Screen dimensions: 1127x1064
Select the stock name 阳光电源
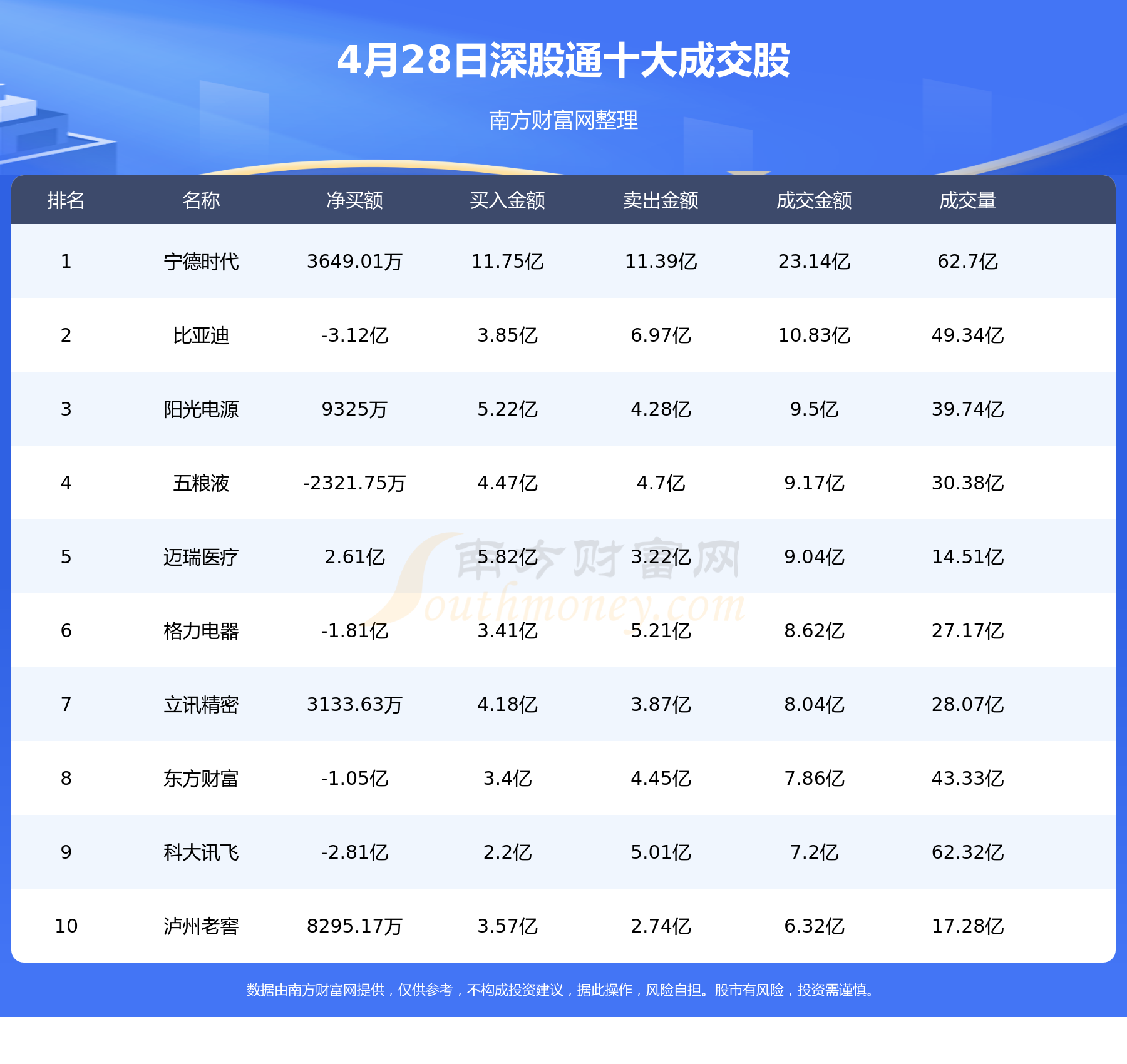[x=201, y=409]
